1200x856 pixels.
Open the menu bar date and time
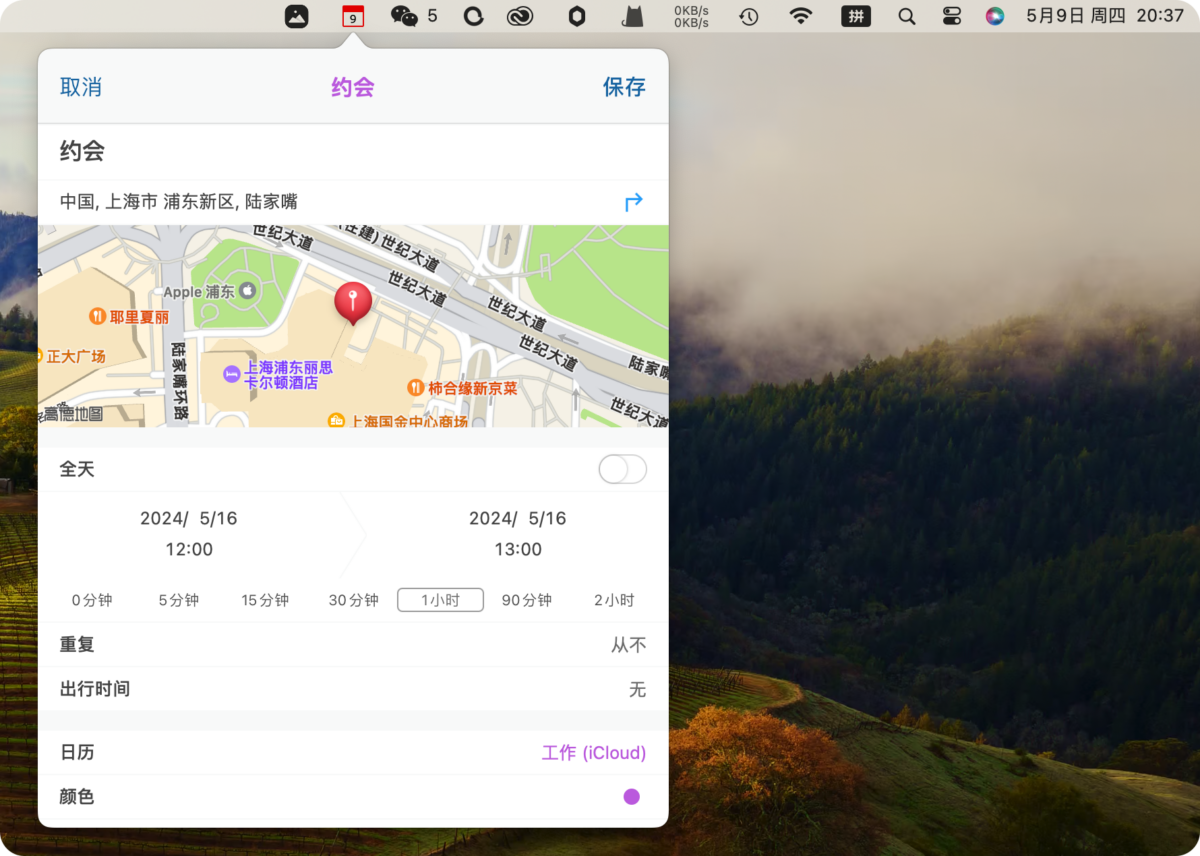pos(1105,16)
